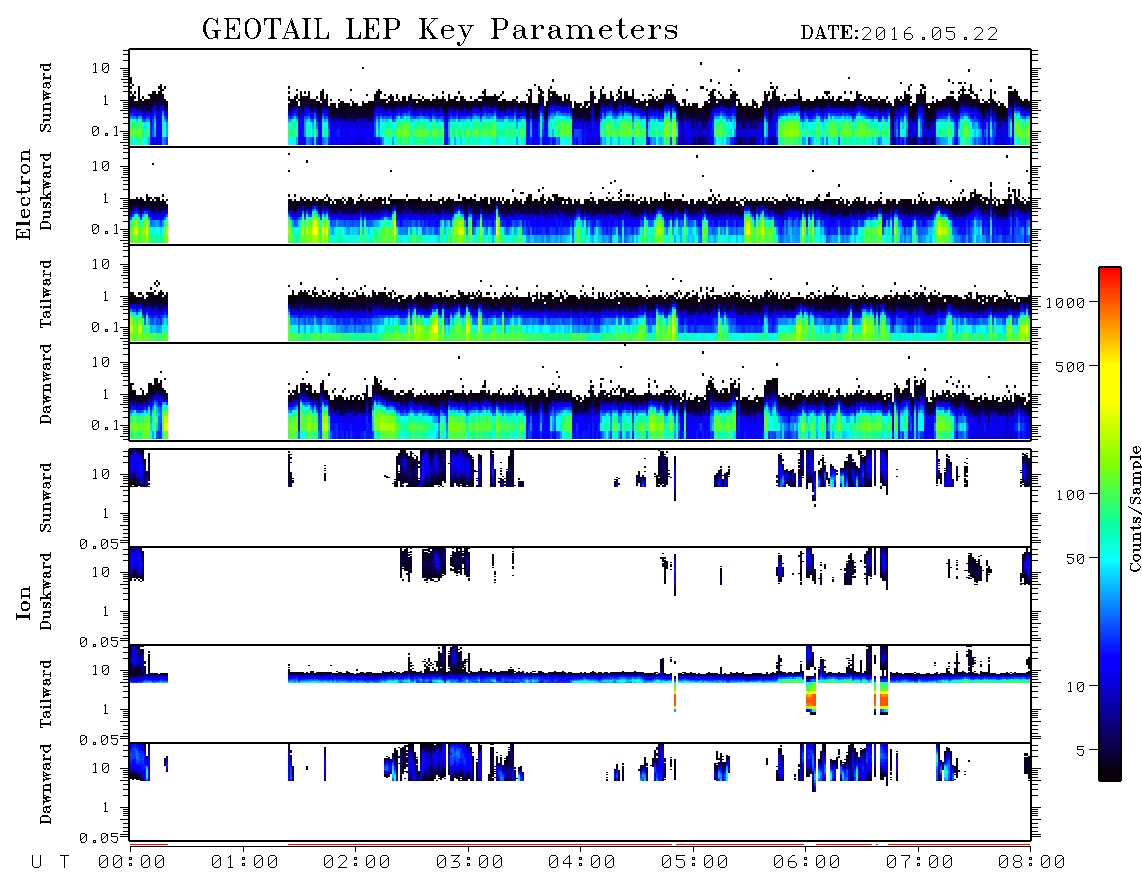Select the DATE:2016.05.22 label
1142x880 pixels.
899,34
